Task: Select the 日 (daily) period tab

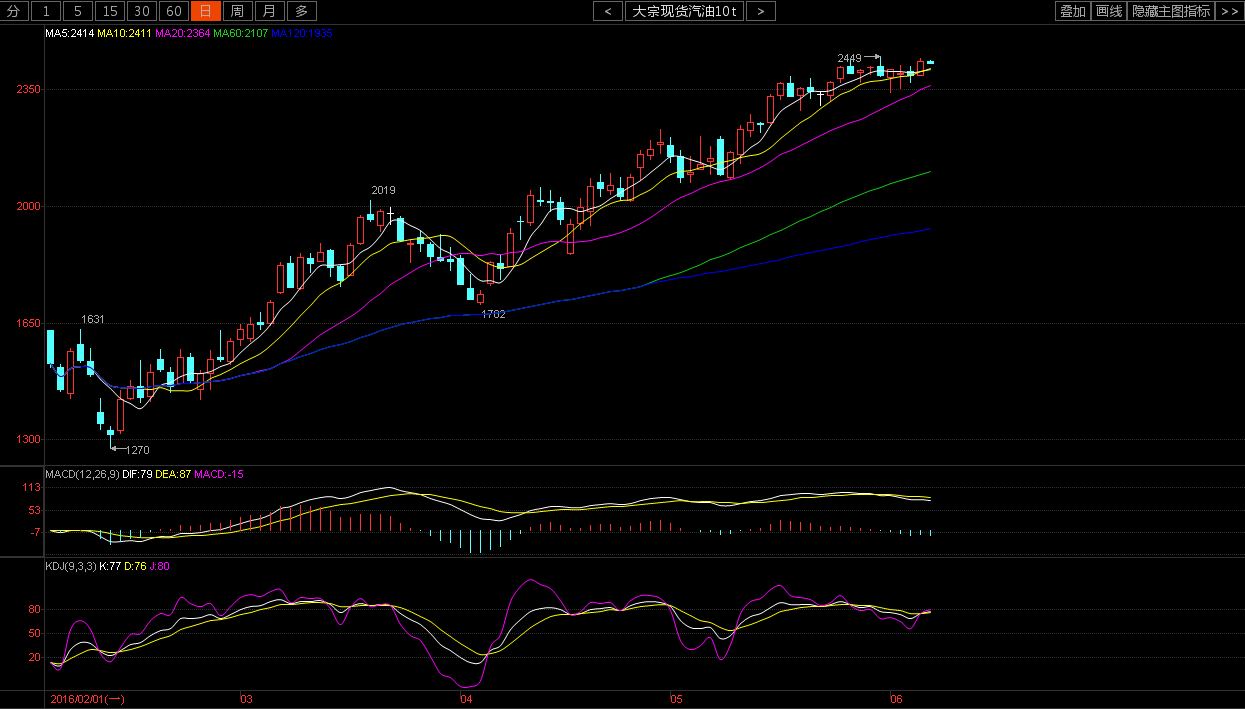Action: (206, 11)
